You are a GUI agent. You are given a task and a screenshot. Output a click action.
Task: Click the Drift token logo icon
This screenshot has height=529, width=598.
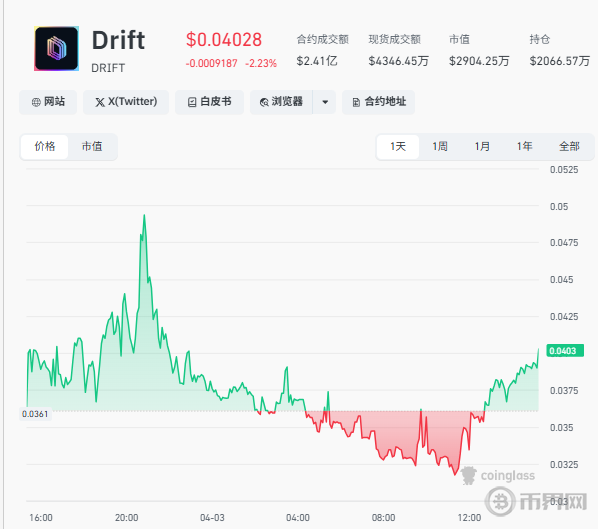[56, 48]
